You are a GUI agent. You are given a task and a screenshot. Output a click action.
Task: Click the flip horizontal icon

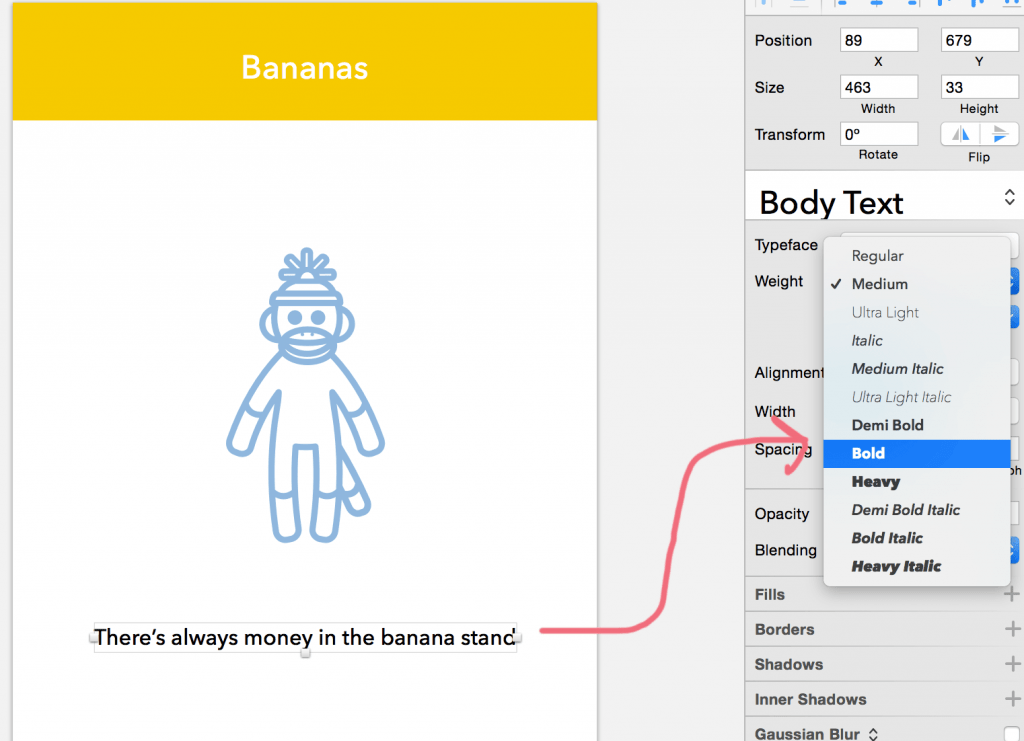[960, 135]
